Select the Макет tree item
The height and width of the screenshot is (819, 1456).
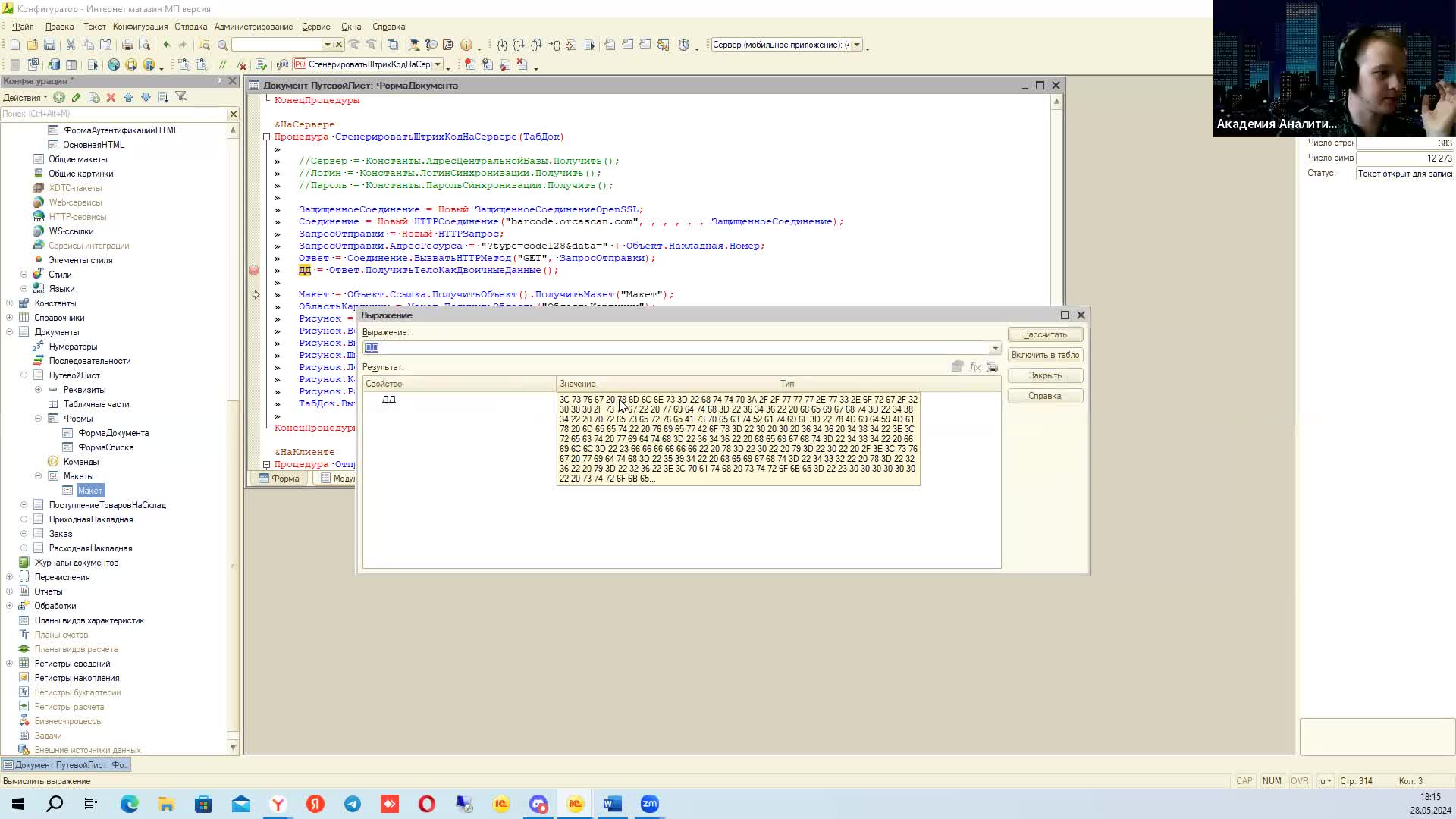pos(89,491)
